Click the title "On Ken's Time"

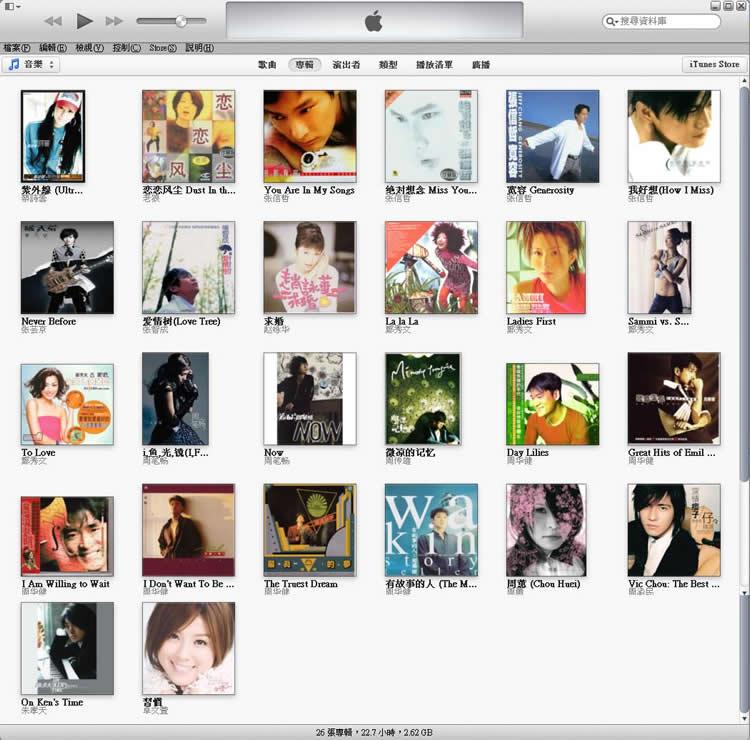coord(52,702)
